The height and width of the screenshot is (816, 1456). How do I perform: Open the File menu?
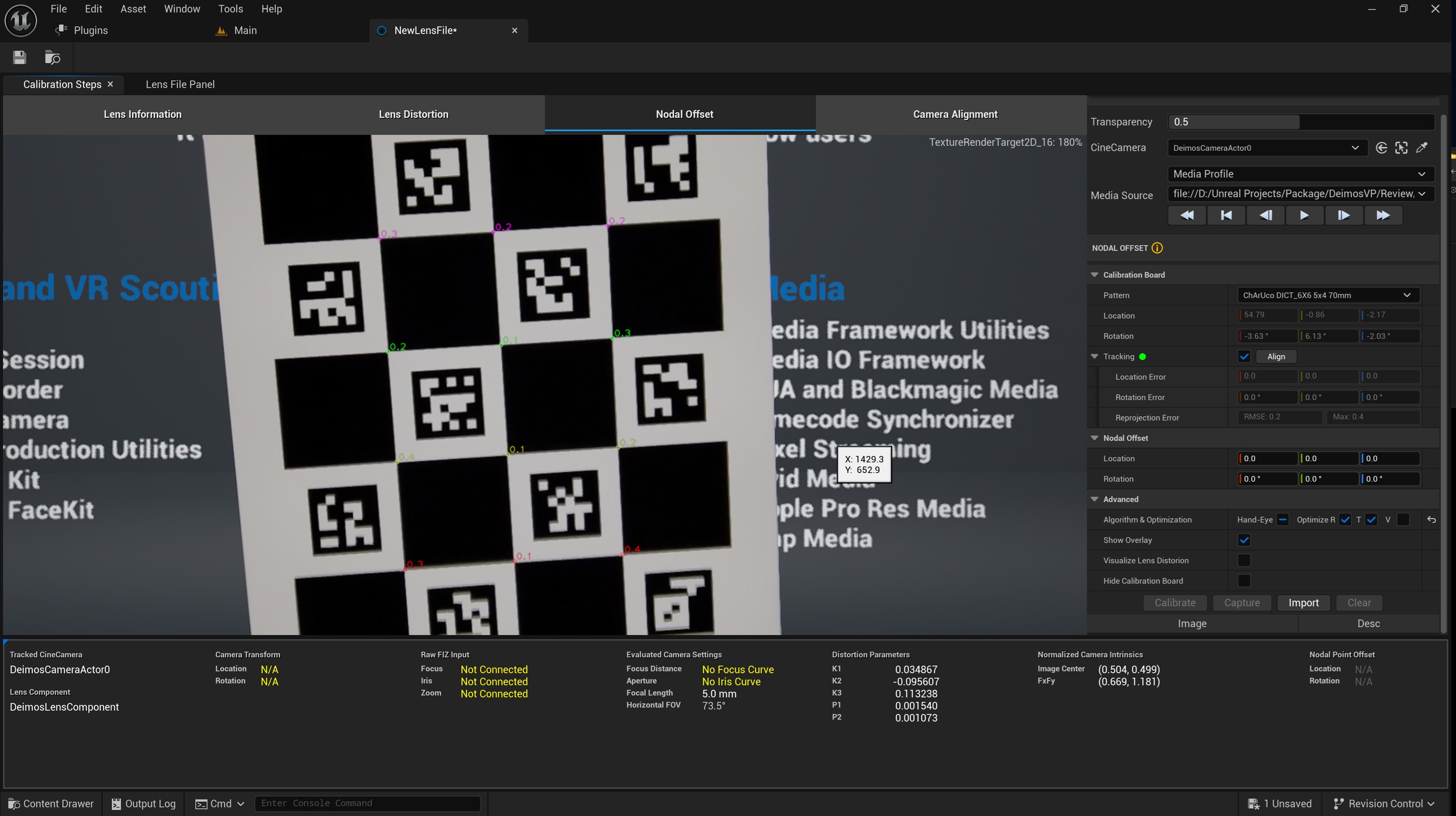[59, 9]
